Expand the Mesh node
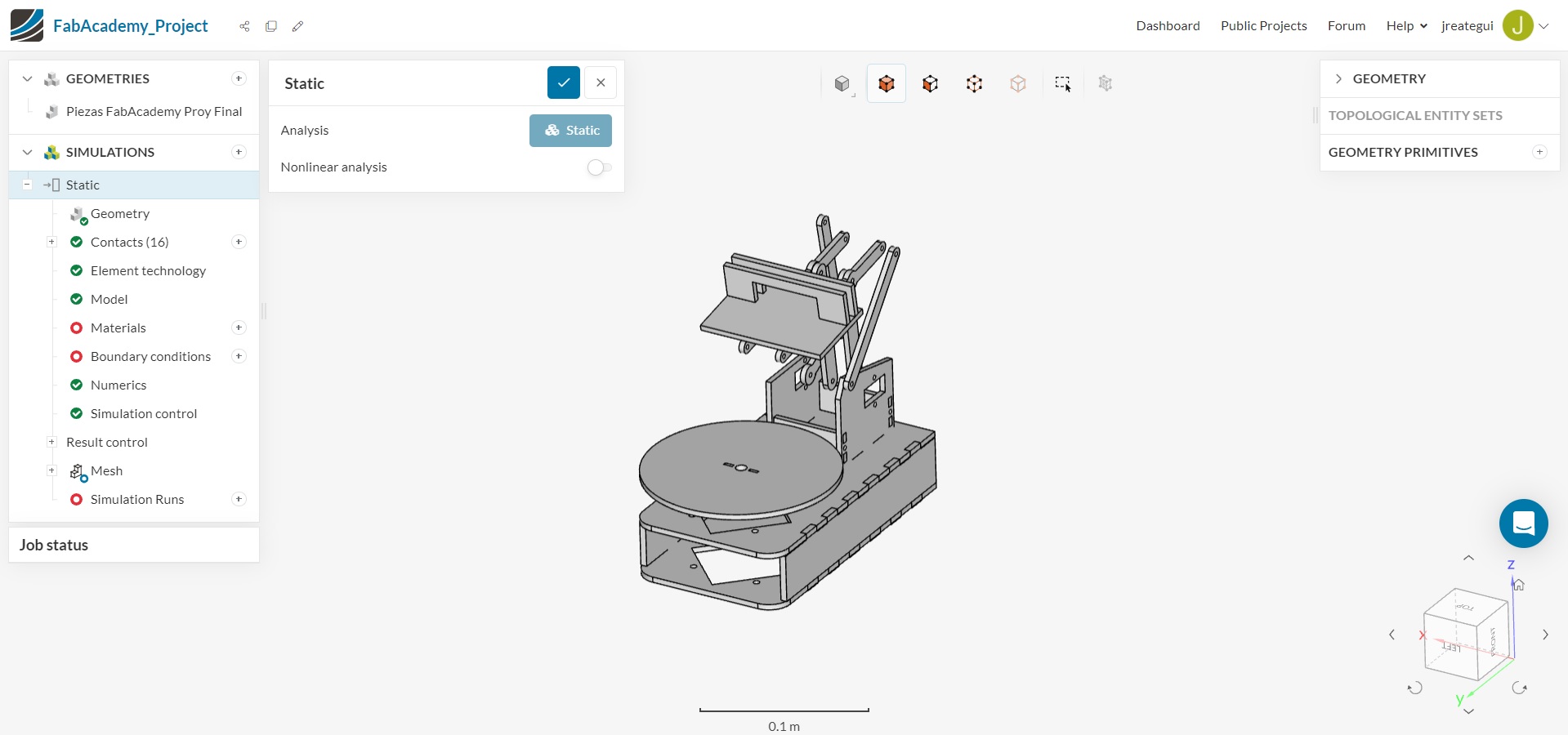The width and height of the screenshot is (1568, 735). [x=51, y=470]
